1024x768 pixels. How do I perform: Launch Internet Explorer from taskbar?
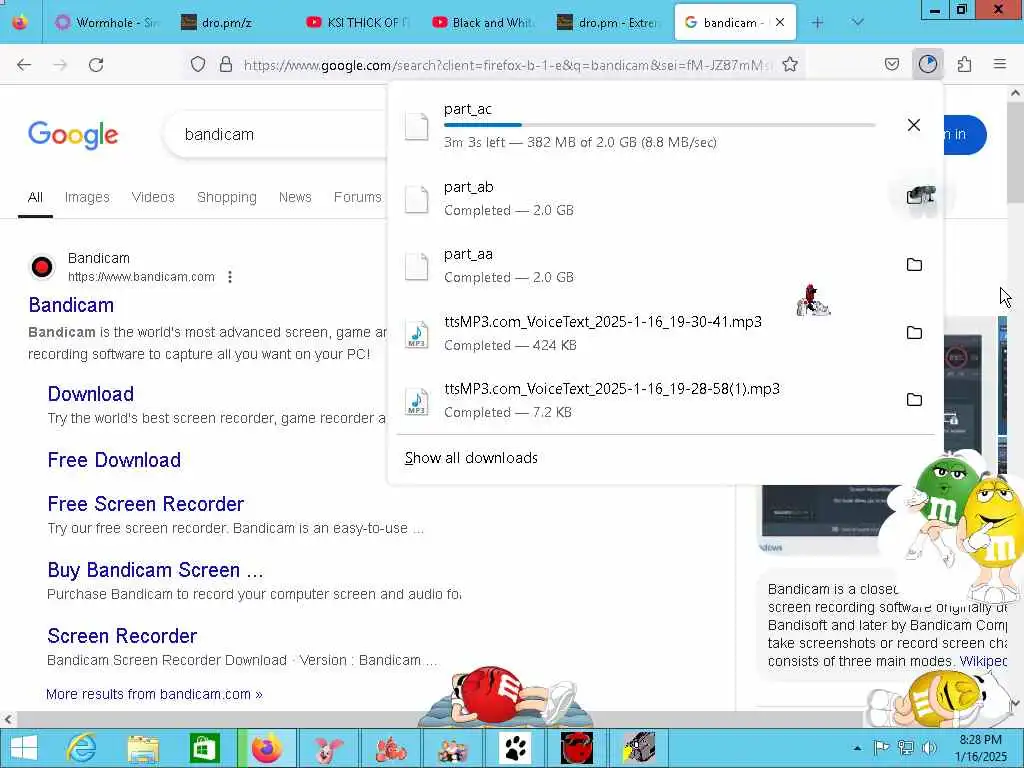82,748
